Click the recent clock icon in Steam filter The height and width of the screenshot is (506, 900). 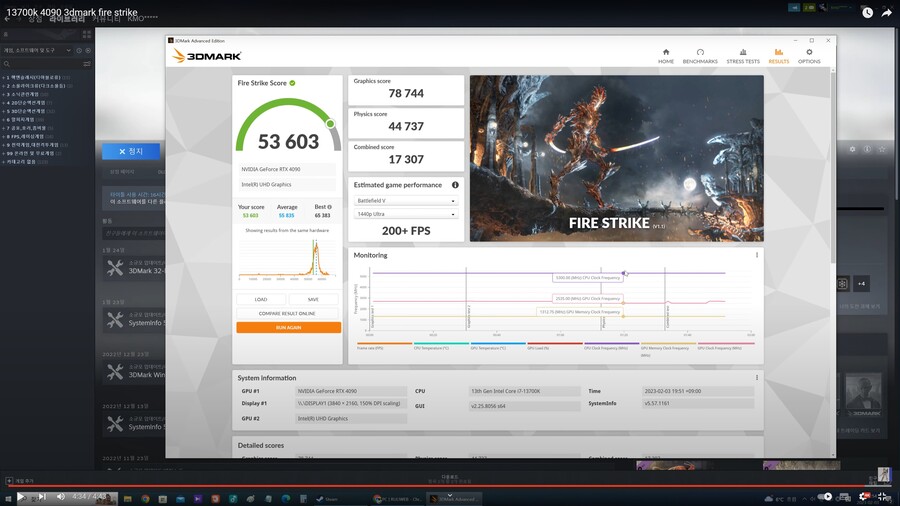tap(79, 50)
